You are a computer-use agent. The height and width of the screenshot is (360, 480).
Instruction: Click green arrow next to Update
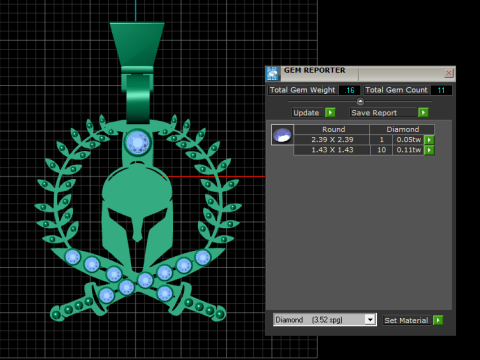tap(330, 113)
